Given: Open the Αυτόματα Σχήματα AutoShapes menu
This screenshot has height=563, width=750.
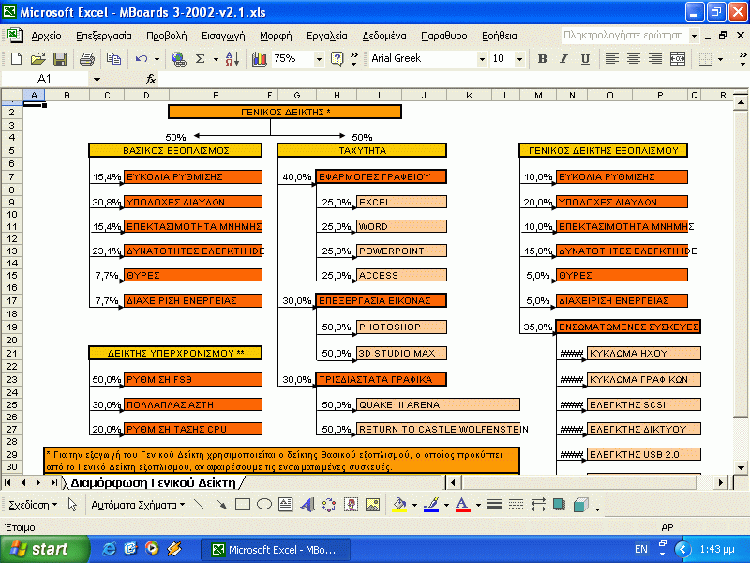Looking at the screenshot, I should [x=138, y=505].
